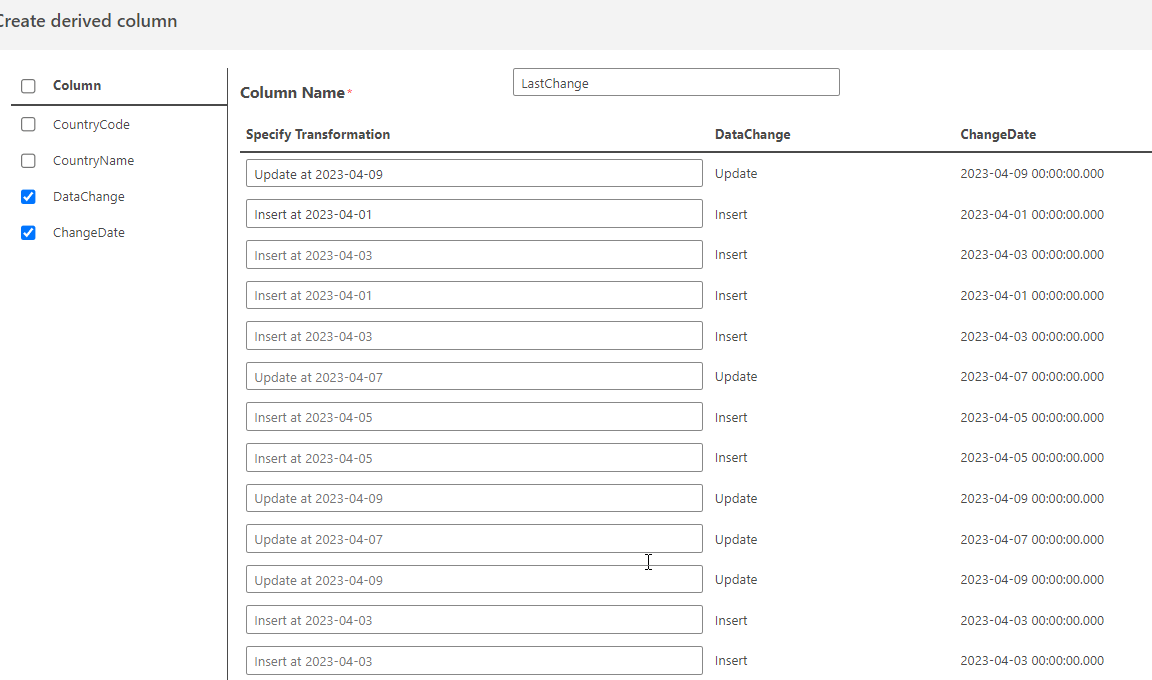
Task: Click the first 'Insert at 2023-04-05' transformation field
Action: coord(474,417)
